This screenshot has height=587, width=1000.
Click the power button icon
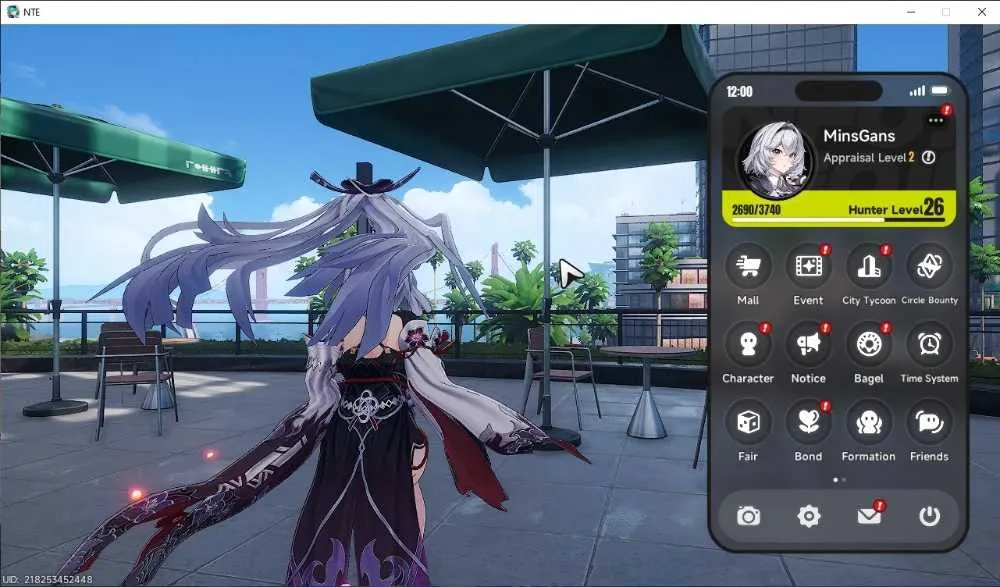click(929, 516)
